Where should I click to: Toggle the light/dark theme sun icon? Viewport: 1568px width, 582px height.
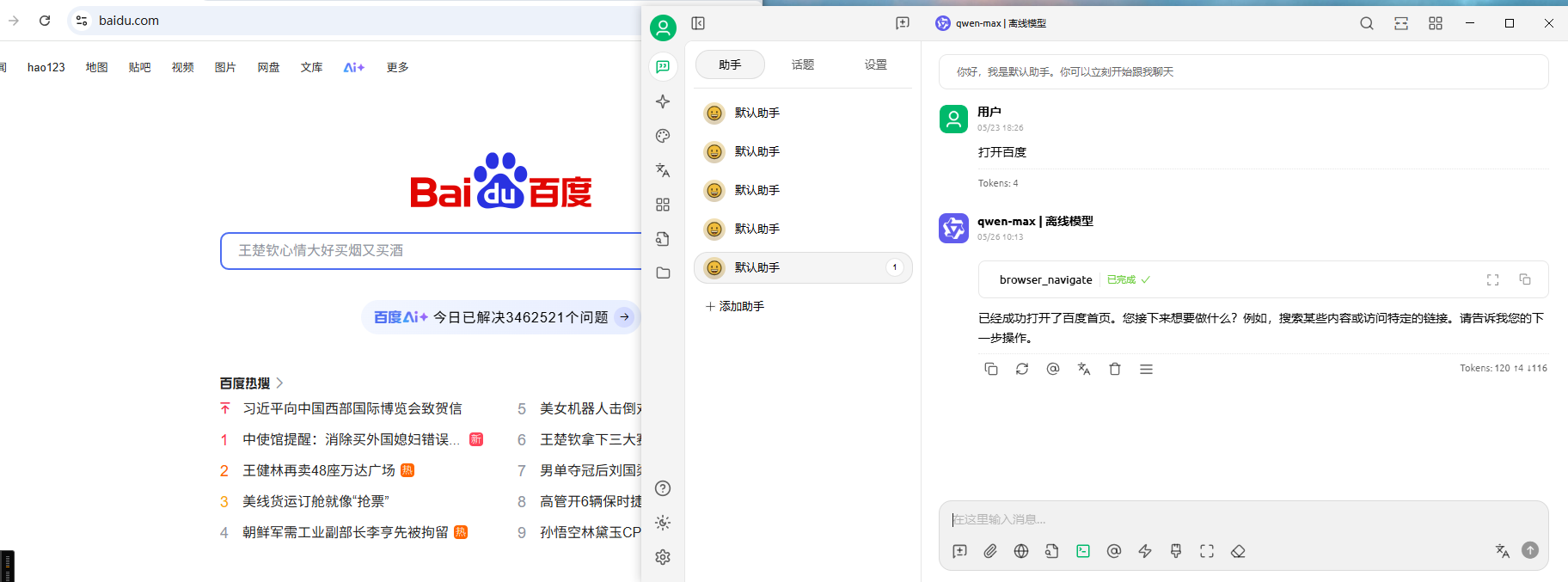[663, 523]
